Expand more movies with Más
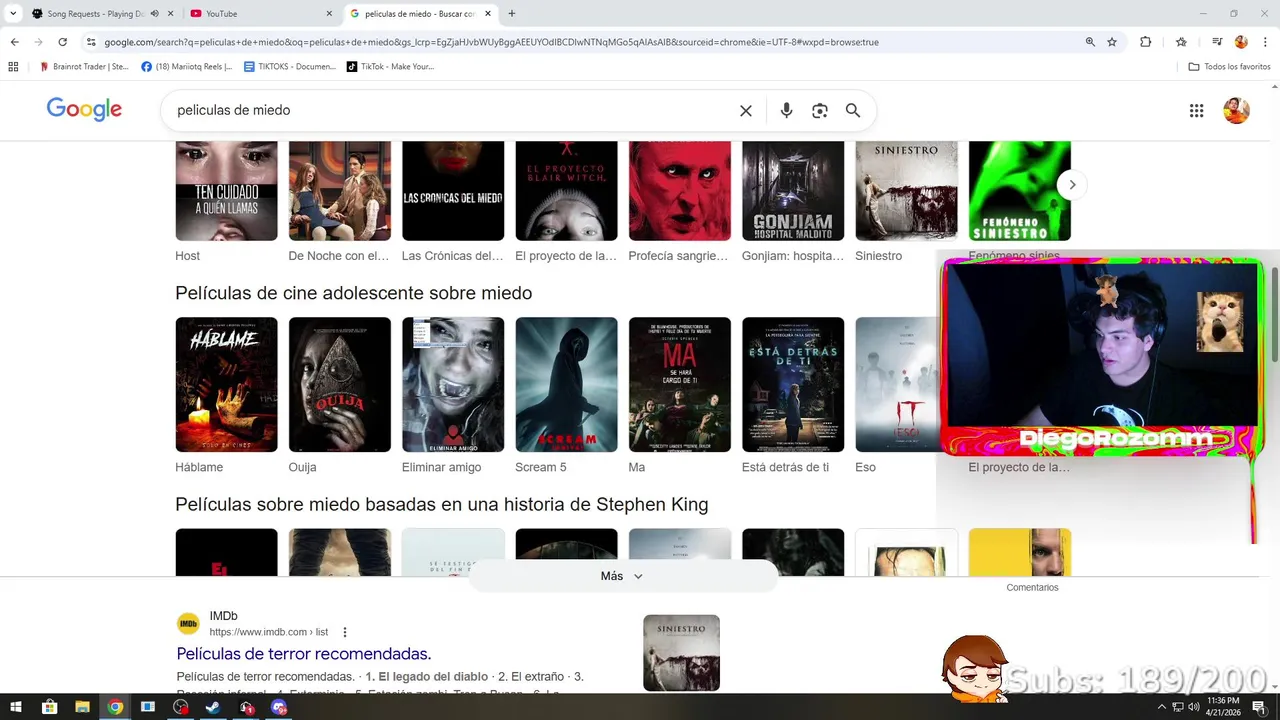The width and height of the screenshot is (1280, 720). 622,576
